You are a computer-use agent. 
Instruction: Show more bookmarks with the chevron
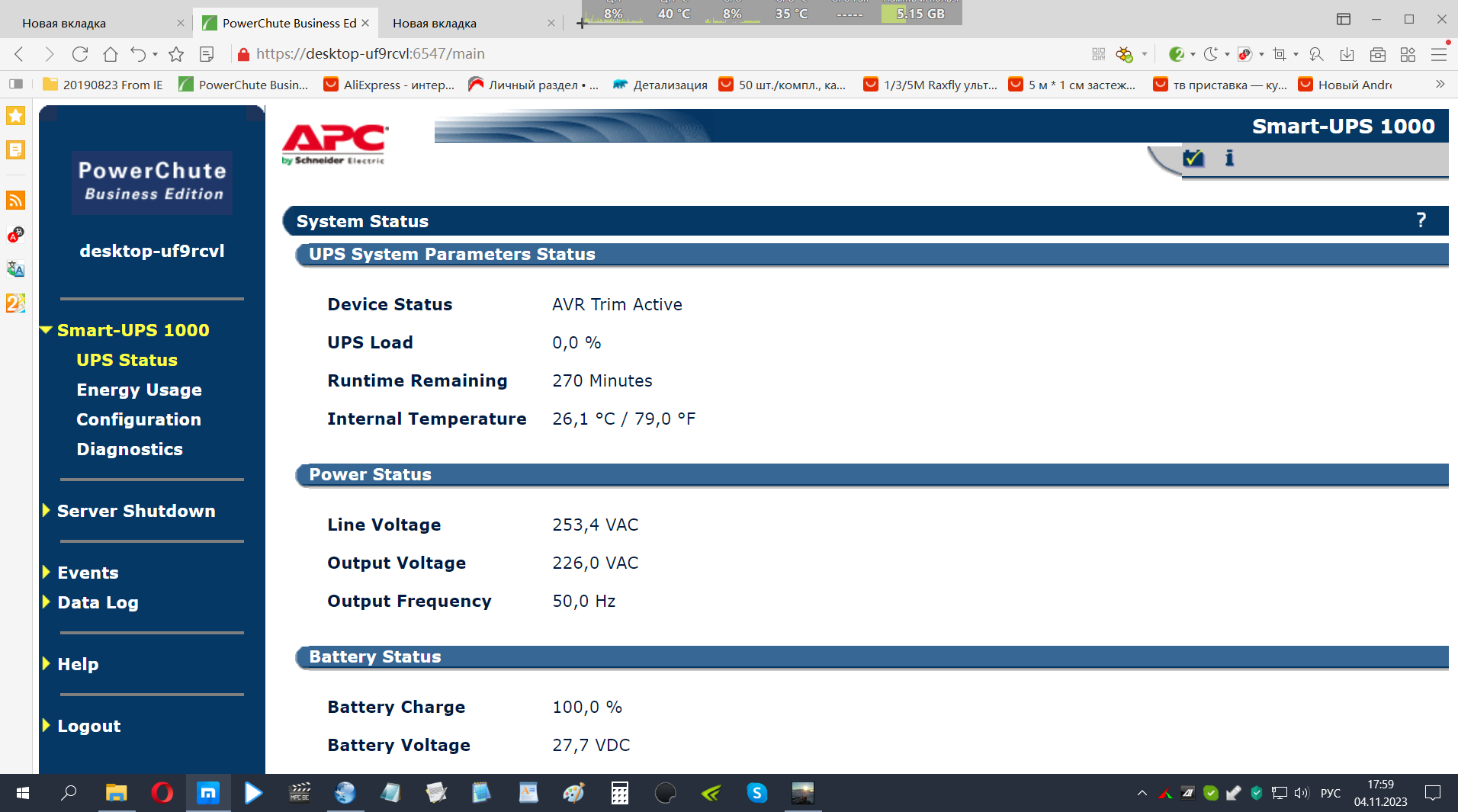tap(1440, 84)
